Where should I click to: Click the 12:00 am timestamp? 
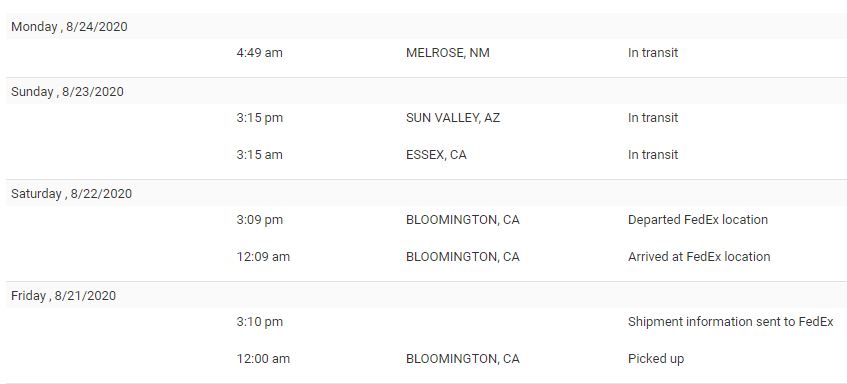coord(263,359)
